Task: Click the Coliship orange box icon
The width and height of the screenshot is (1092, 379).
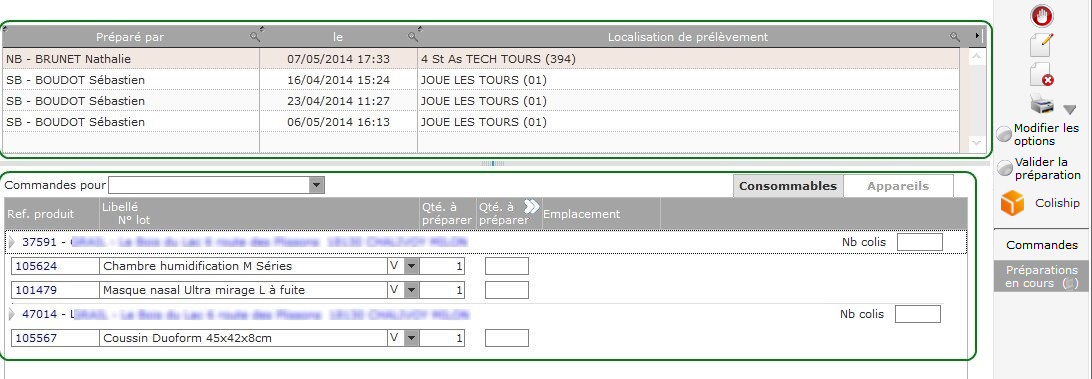Action: pyautogui.click(x=1013, y=203)
